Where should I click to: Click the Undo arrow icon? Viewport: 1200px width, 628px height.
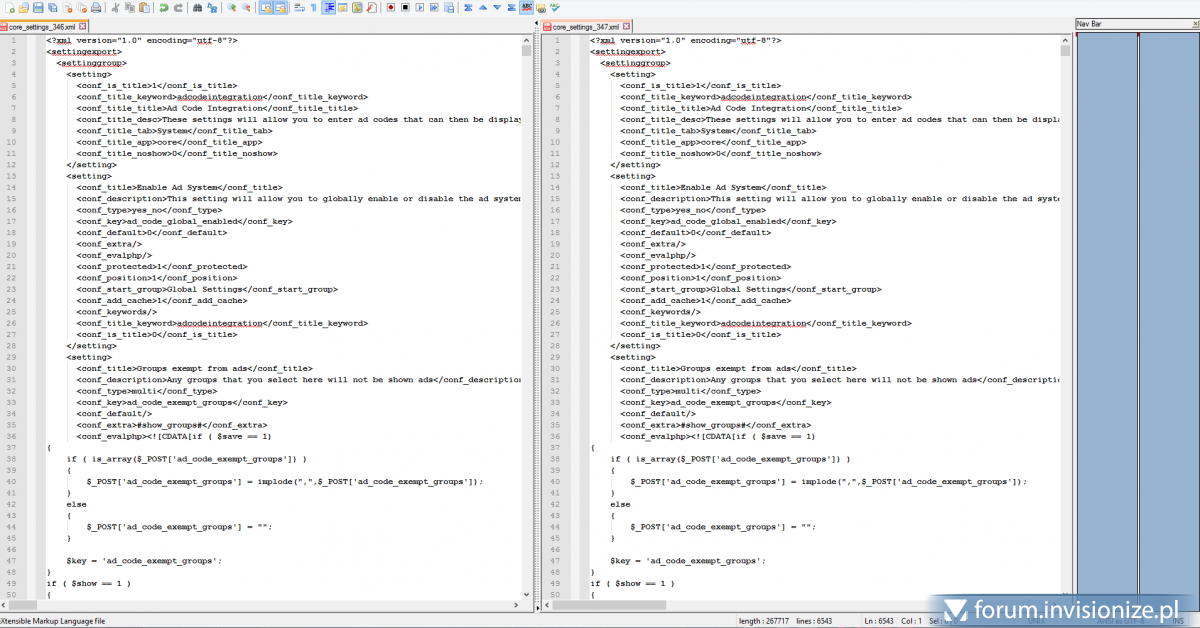pos(163,8)
